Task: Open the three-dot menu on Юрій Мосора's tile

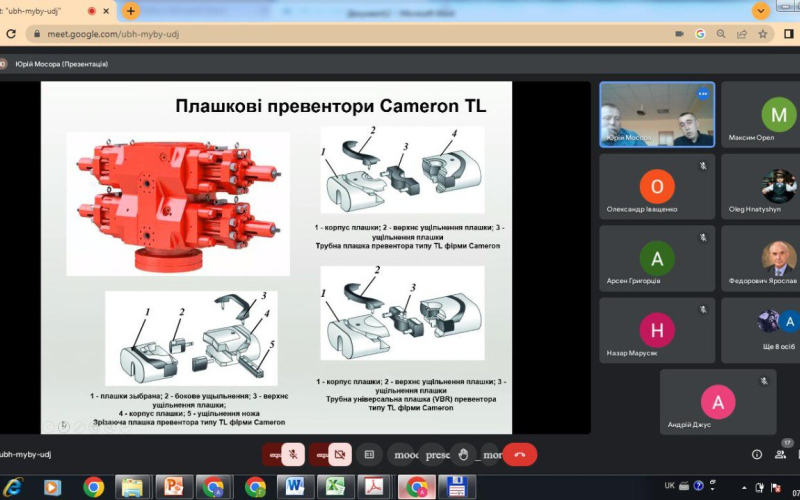Action: point(703,94)
